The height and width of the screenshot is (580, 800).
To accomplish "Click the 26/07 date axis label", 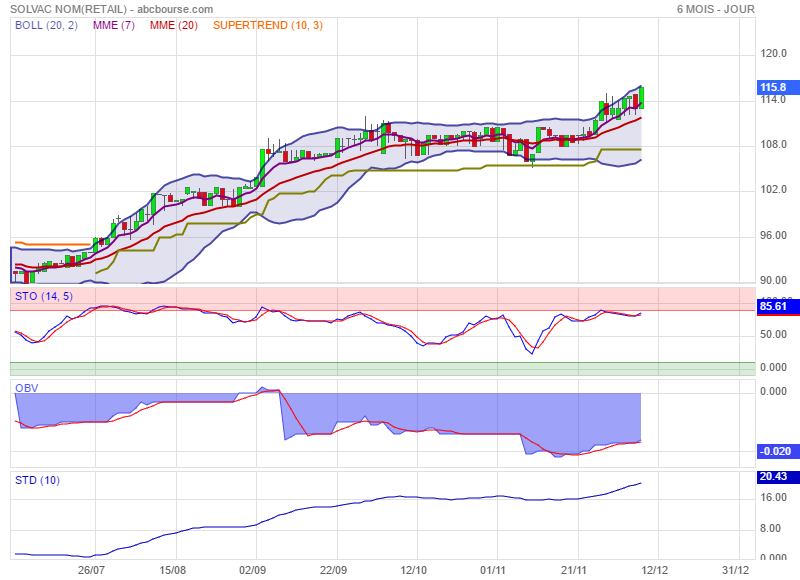I will [x=91, y=570].
